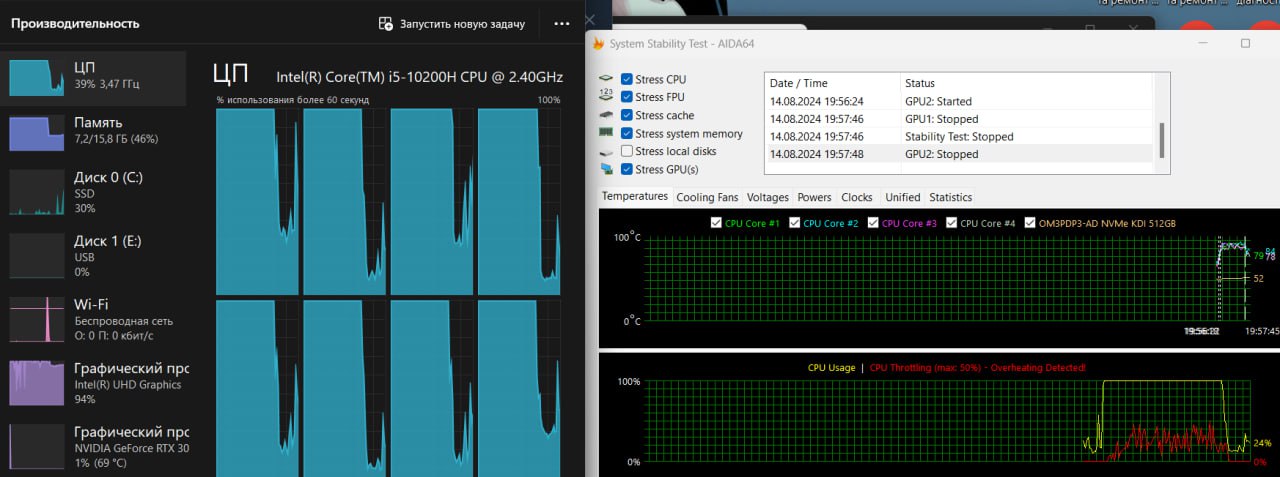Select the Disk 0 (C:) graph thumbnail
Screen dimensions: 1280x477
37,192
